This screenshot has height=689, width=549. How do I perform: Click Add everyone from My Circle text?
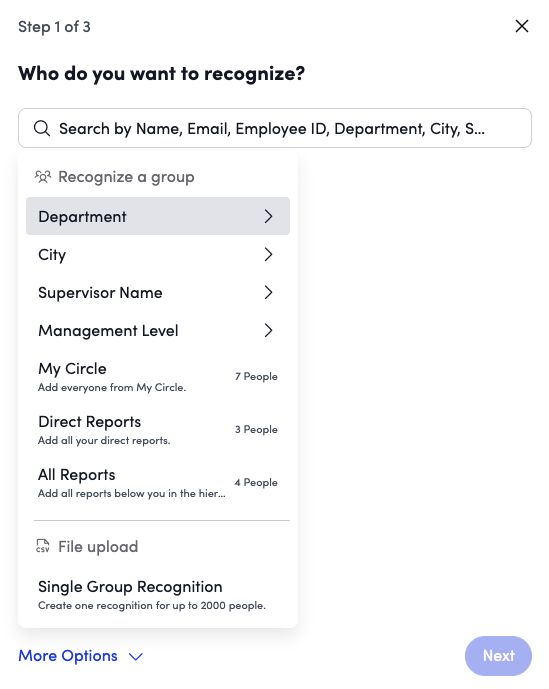coord(112,388)
